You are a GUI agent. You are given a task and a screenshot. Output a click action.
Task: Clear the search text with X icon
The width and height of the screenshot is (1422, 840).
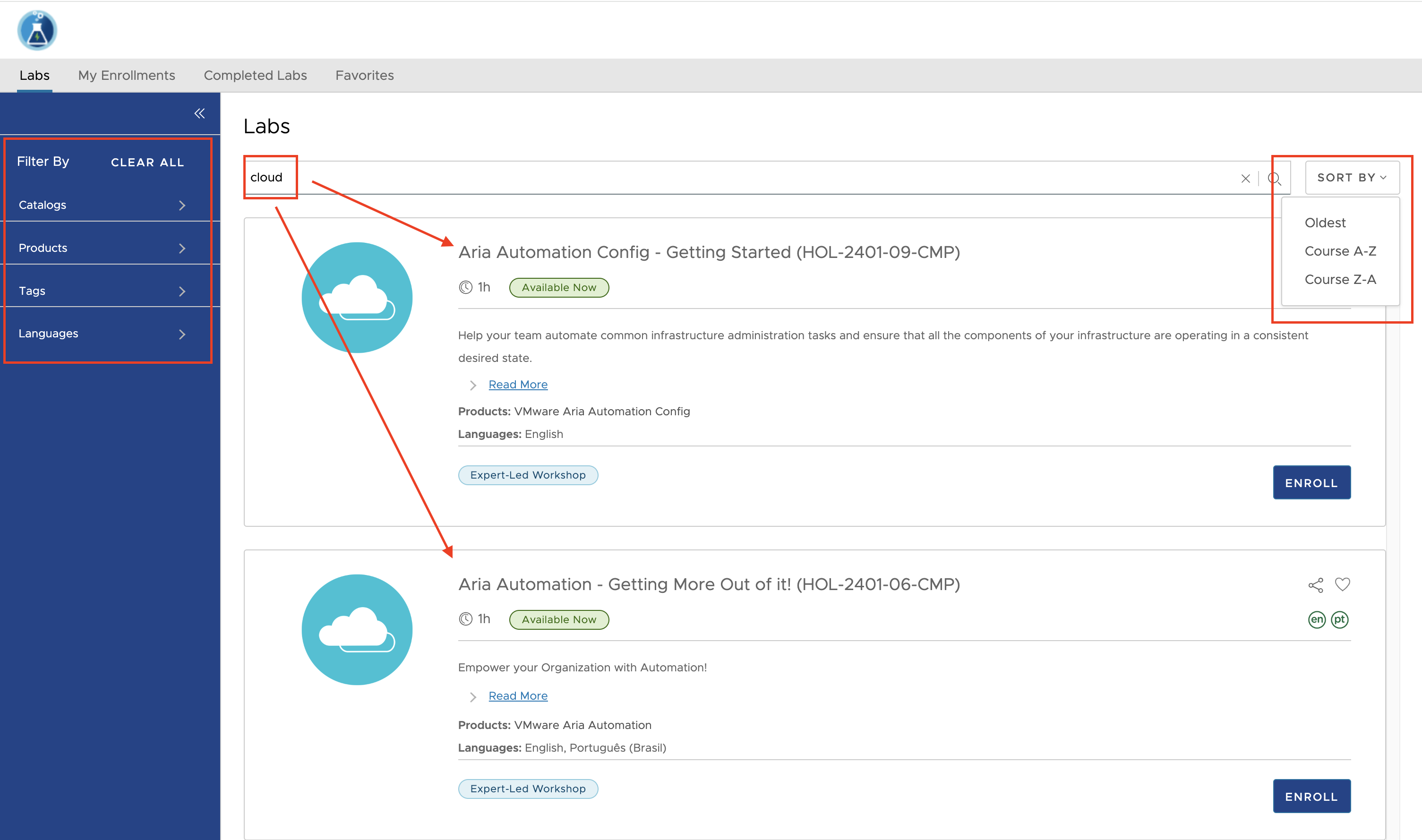[1245, 179]
